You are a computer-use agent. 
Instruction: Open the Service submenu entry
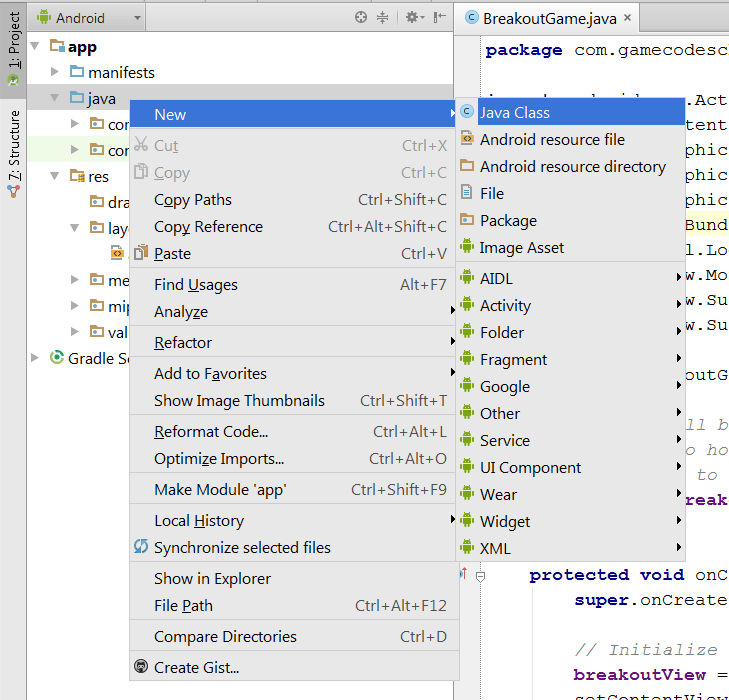(570, 440)
